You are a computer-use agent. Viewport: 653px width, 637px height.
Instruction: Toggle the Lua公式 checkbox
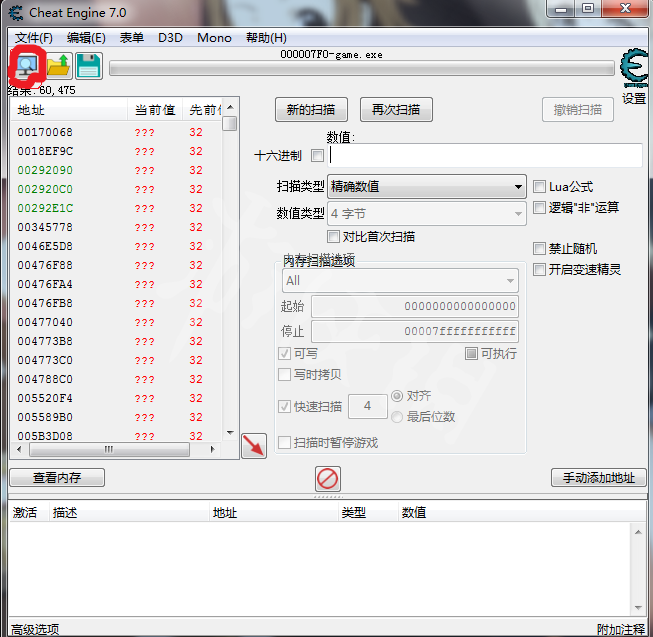(x=540, y=187)
